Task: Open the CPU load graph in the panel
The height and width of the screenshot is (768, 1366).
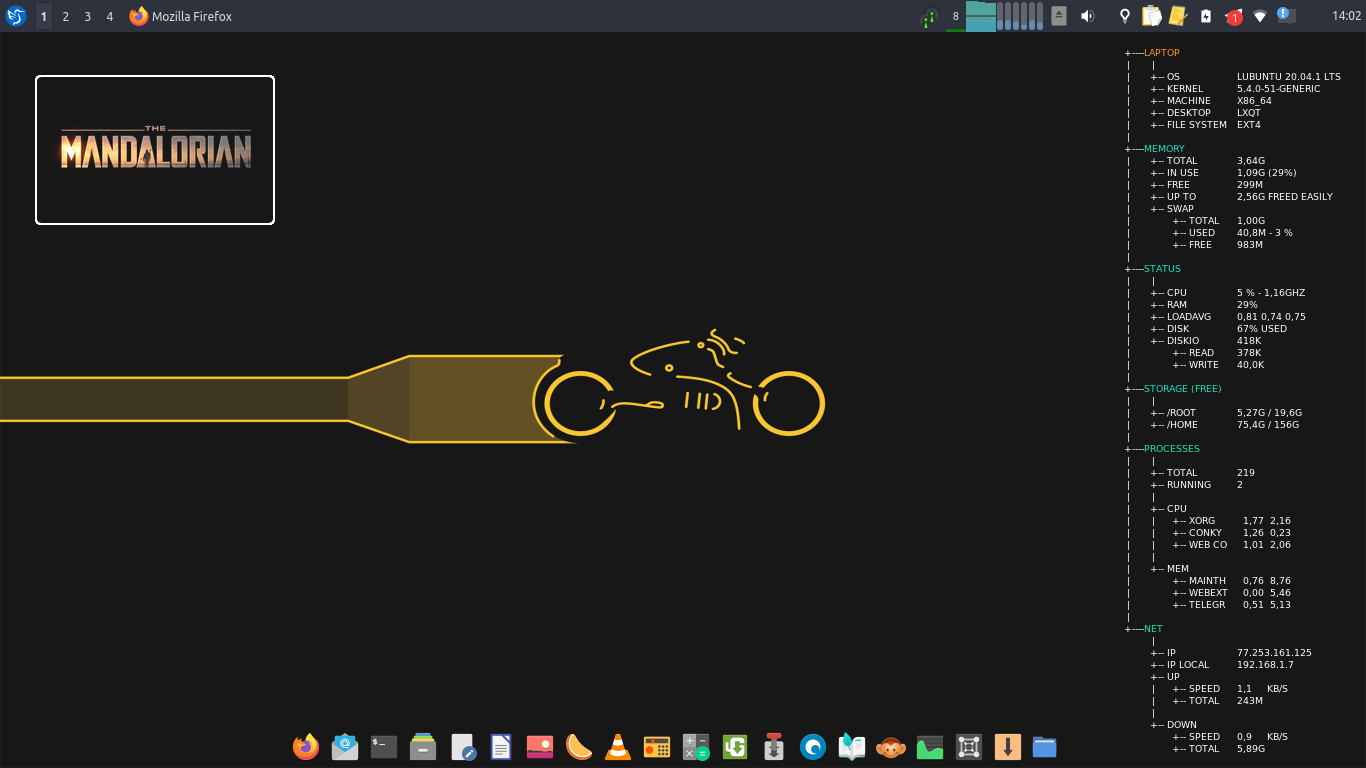Action: (980, 16)
